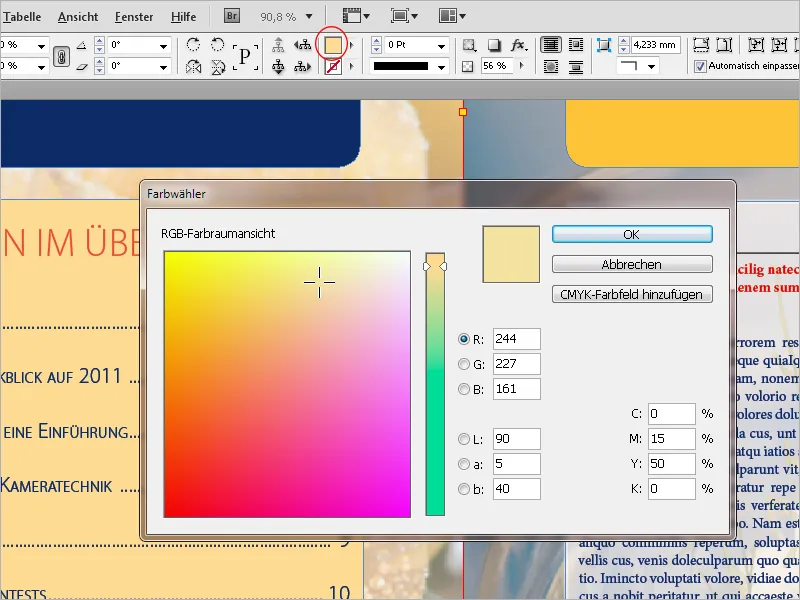The width and height of the screenshot is (800, 600).
Task: Open the stroke style dropdown
Action: coord(441,67)
